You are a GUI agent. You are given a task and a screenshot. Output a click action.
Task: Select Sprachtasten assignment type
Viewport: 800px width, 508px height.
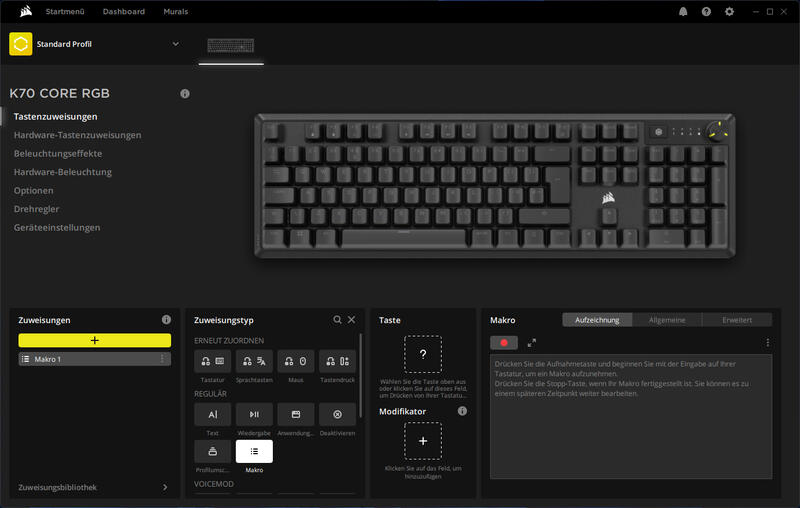254,361
